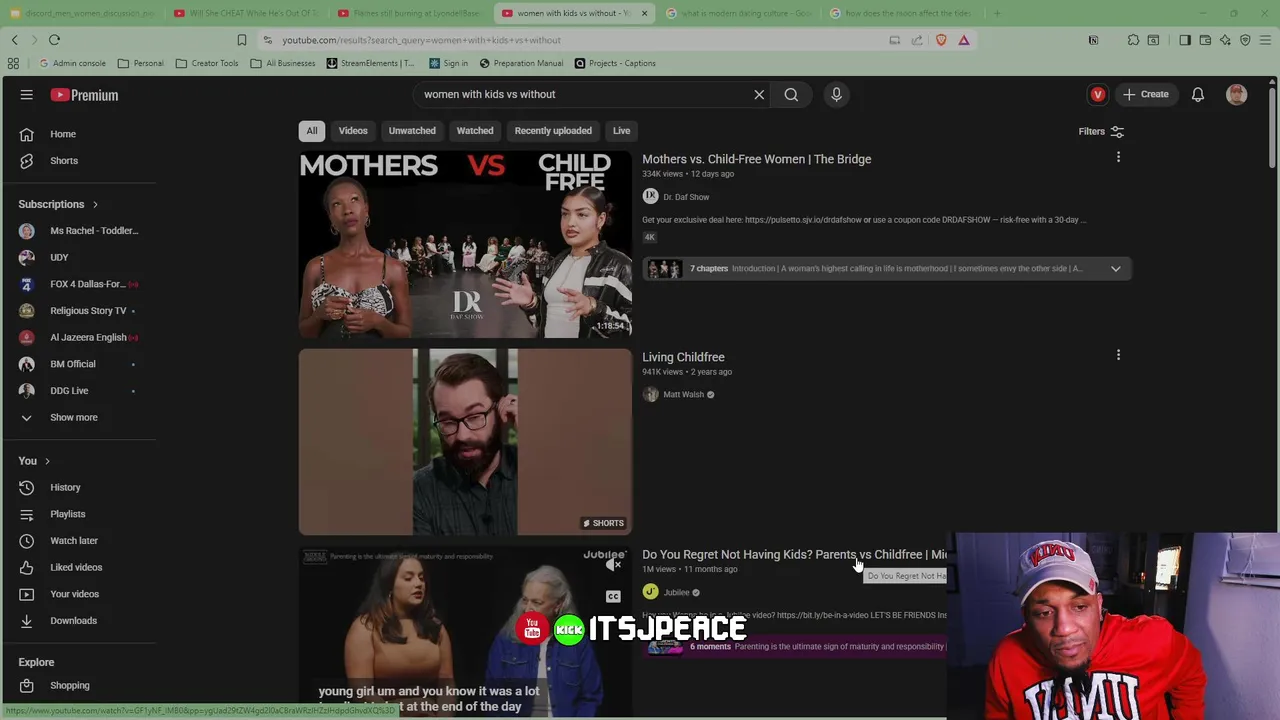Click the Create button
The image size is (1280, 720).
pyautogui.click(x=1145, y=95)
